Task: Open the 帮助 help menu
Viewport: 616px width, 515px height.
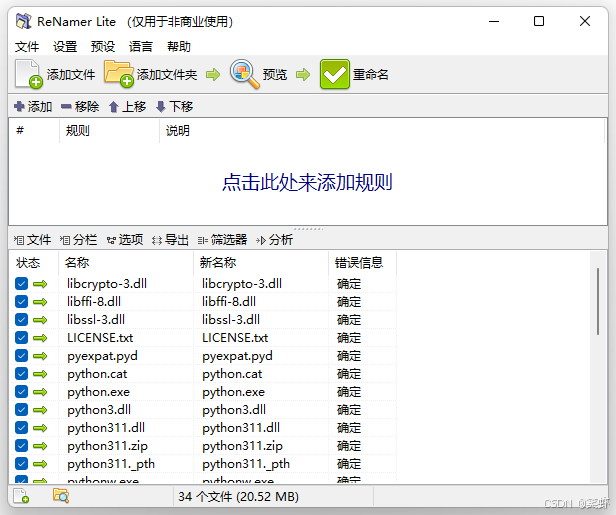Action: pyautogui.click(x=179, y=47)
